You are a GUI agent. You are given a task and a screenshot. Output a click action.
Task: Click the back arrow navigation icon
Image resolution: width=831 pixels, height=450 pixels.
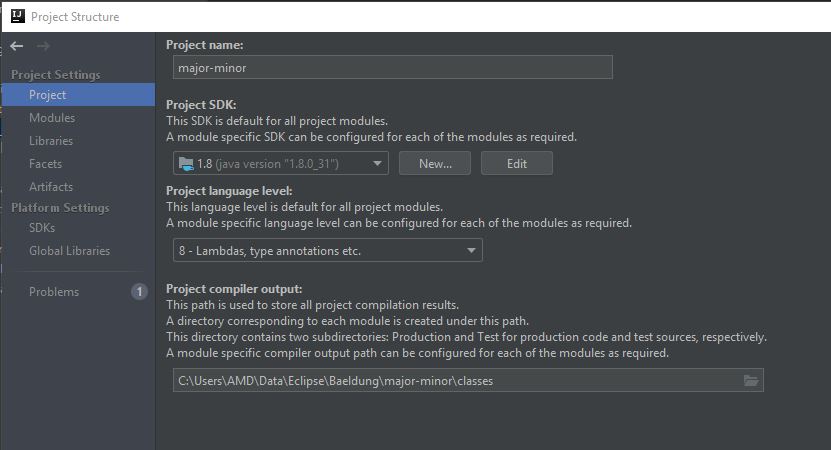coord(16,46)
